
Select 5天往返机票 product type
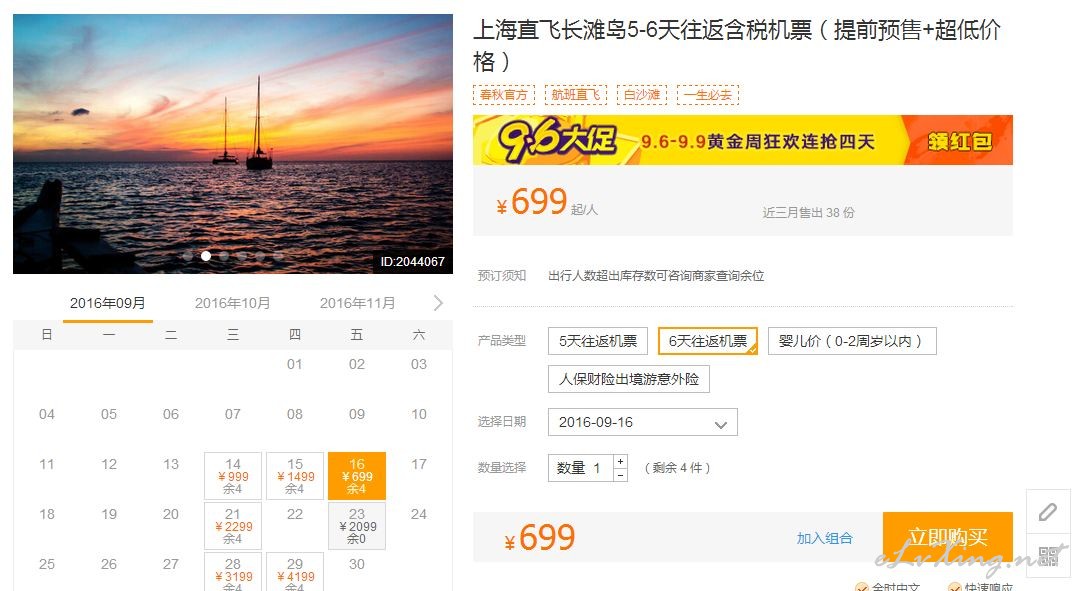(598, 341)
